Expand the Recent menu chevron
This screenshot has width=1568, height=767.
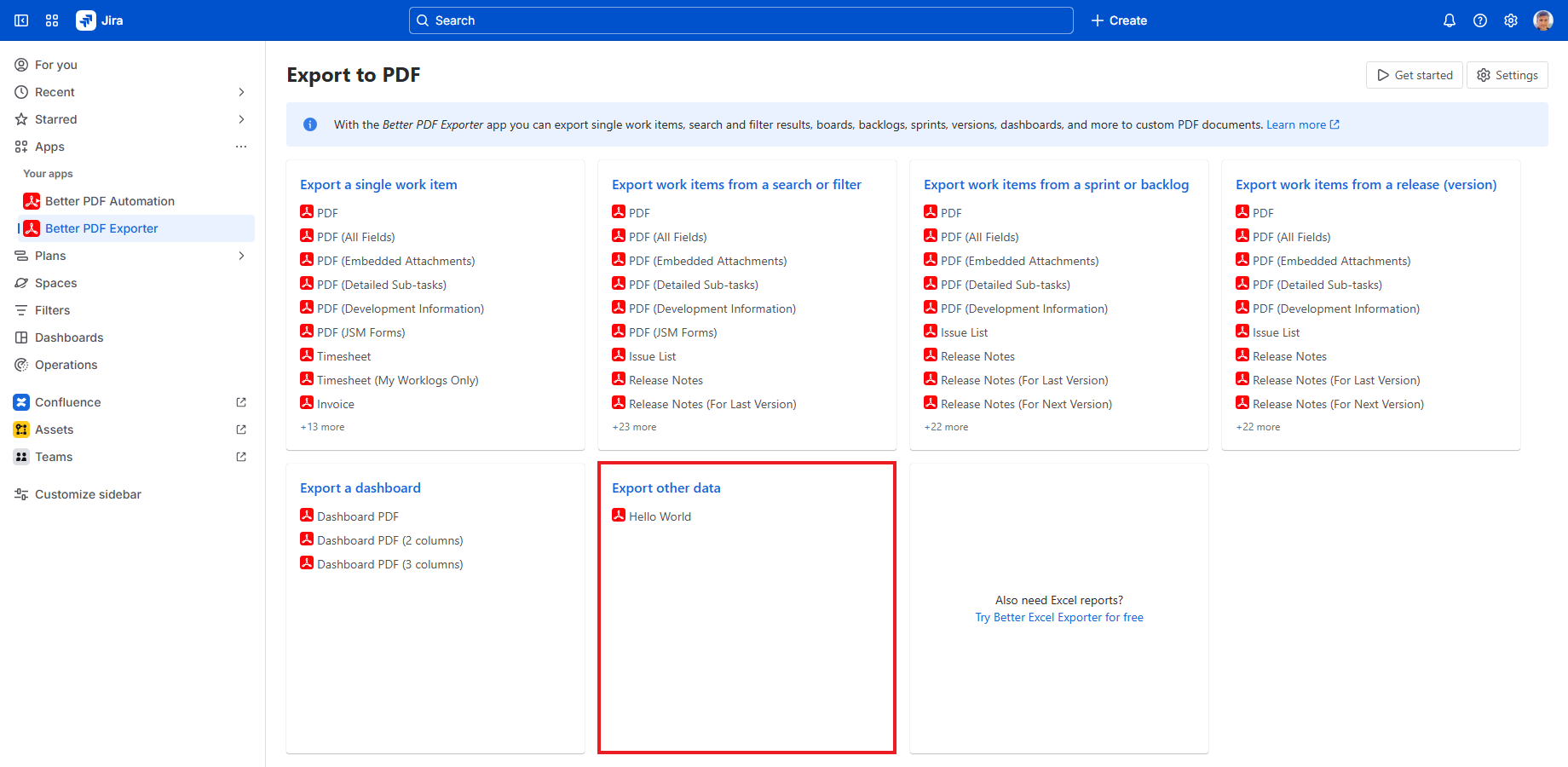[241, 92]
